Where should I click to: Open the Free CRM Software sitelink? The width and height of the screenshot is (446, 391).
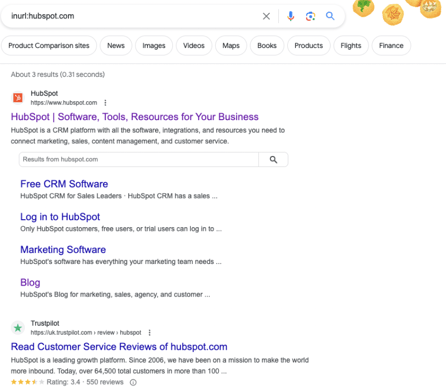tap(64, 184)
